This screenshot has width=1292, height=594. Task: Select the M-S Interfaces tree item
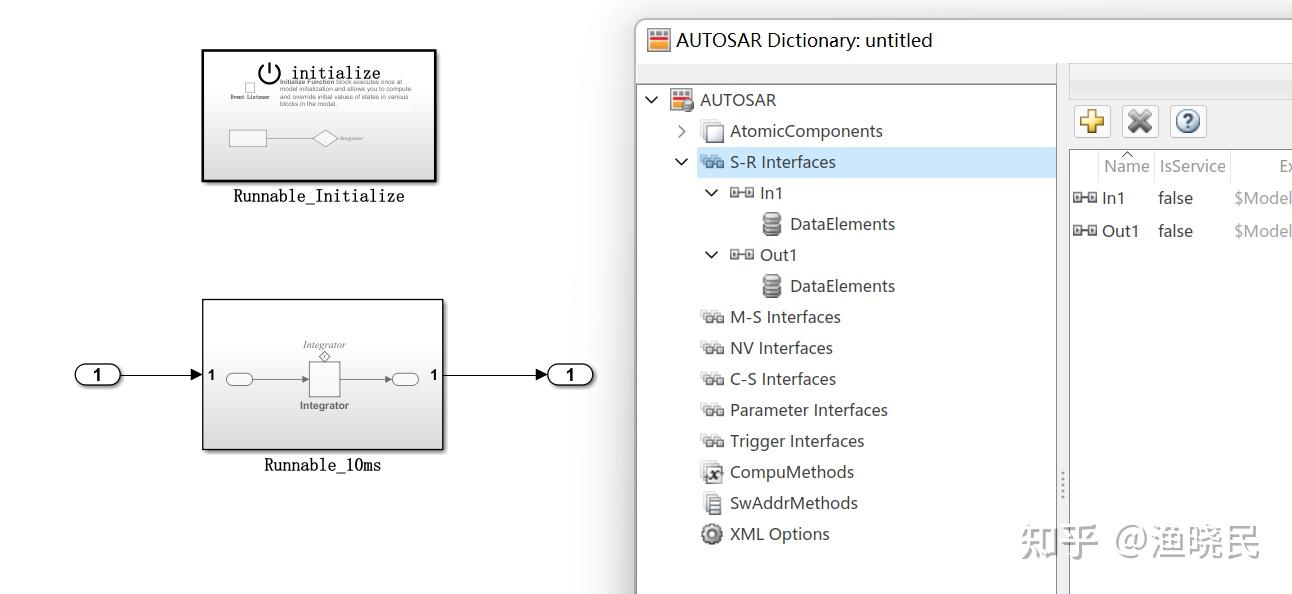(784, 317)
